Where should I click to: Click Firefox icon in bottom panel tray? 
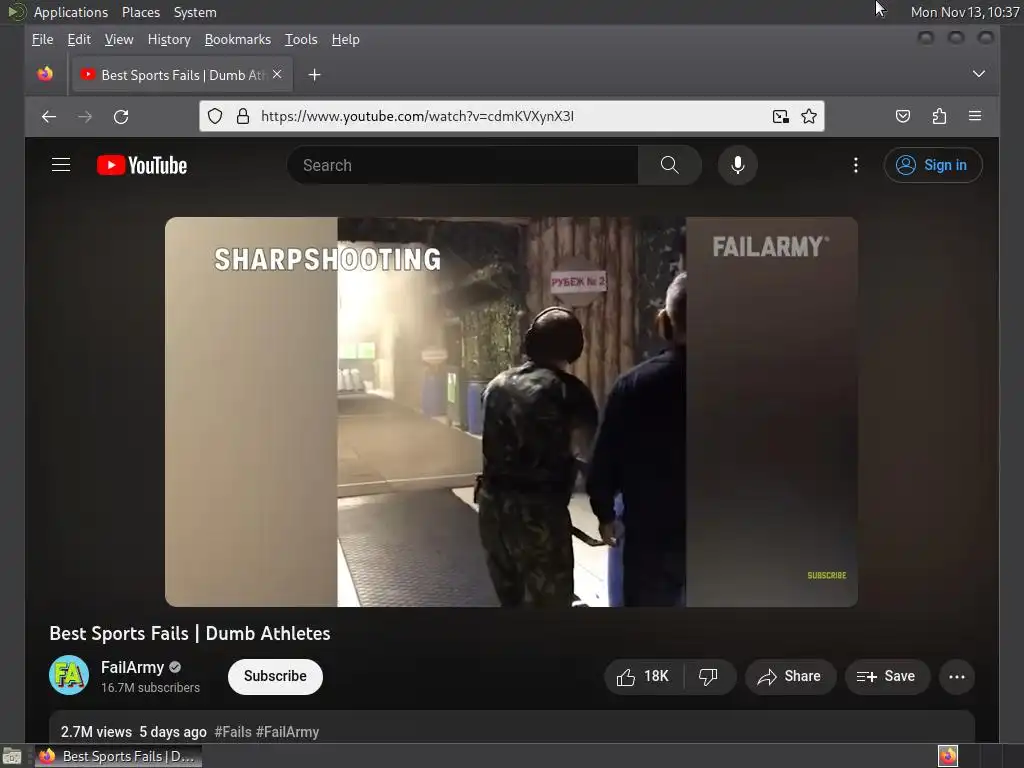(x=948, y=756)
